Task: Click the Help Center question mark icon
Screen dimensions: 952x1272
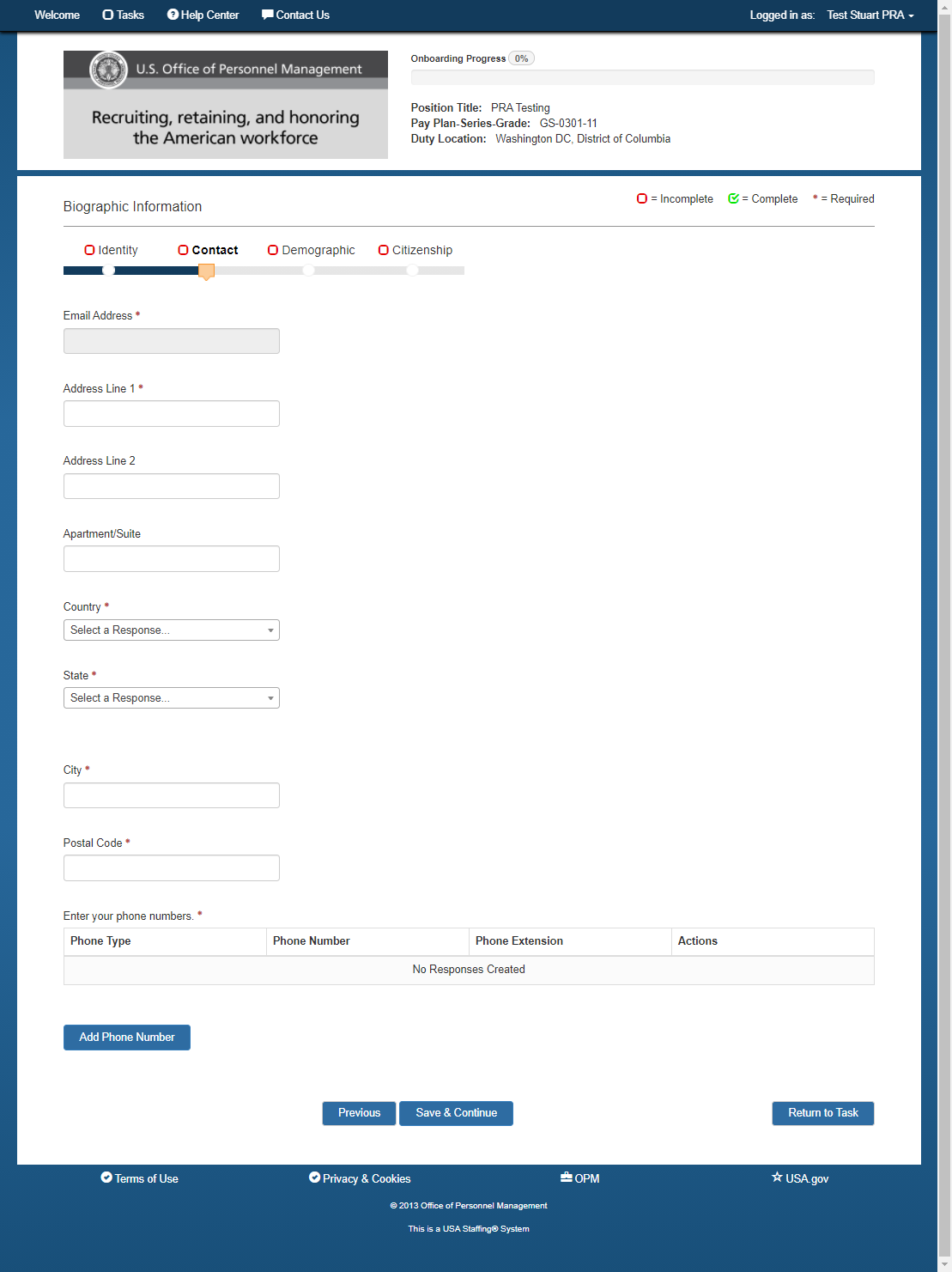Action: [173, 15]
